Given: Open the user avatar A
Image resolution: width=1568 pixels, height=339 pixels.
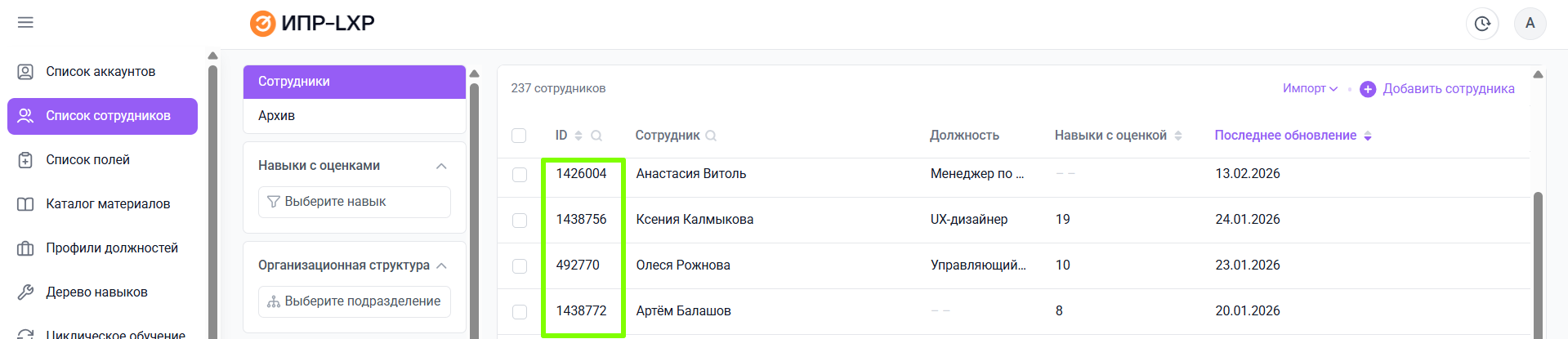Looking at the screenshot, I should (x=1530, y=24).
